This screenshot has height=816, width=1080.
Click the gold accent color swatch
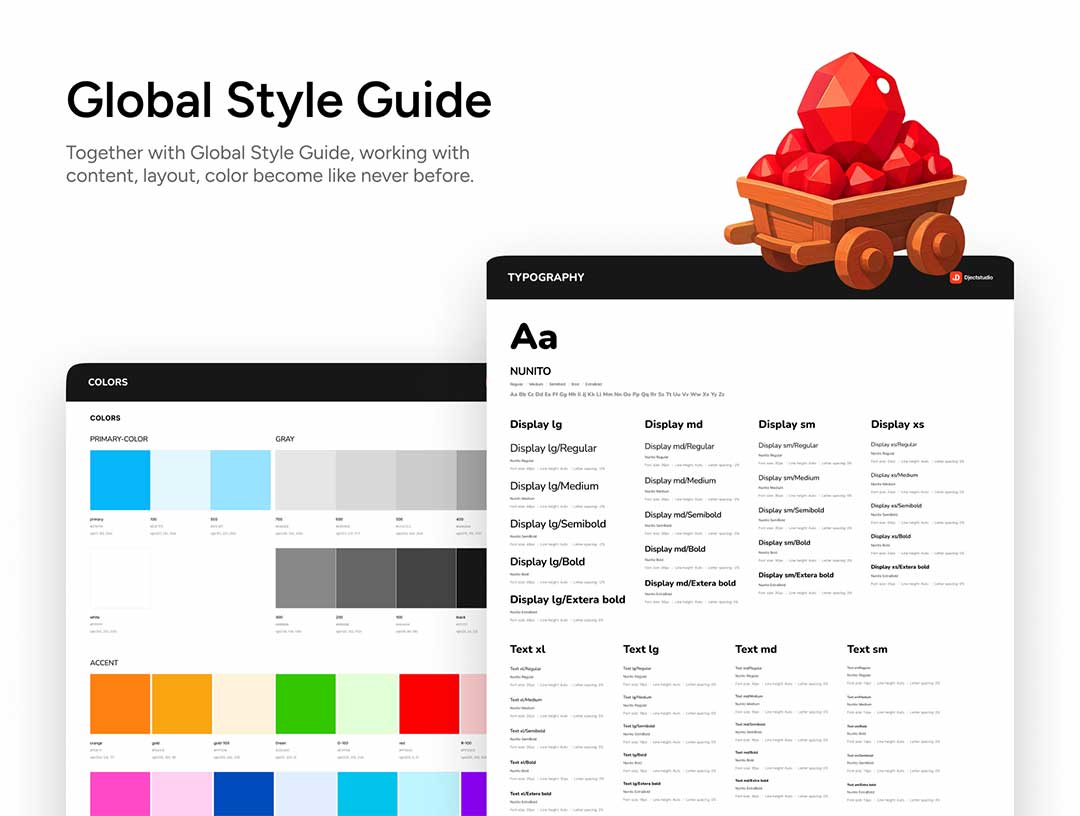pyautogui.click(x=182, y=704)
